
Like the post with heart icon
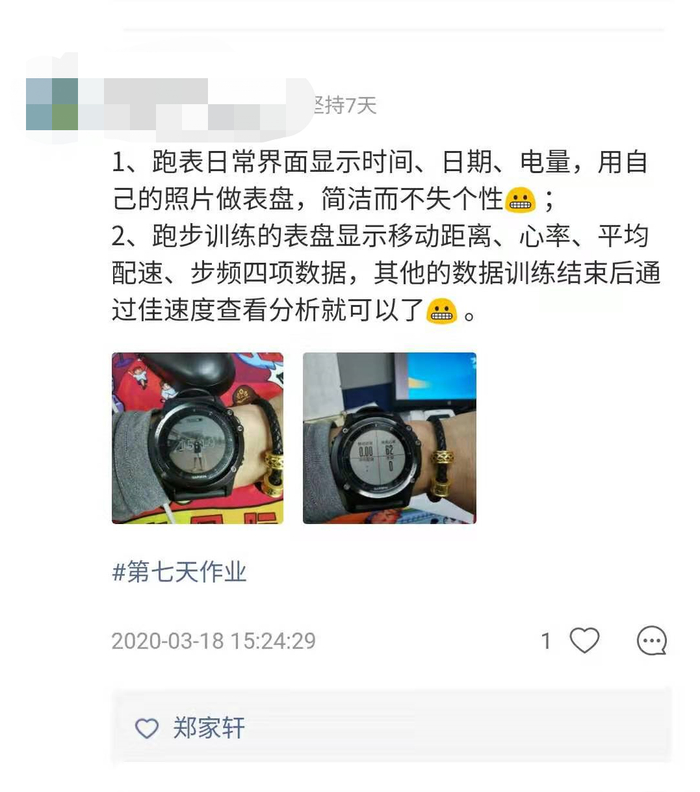click(x=584, y=640)
